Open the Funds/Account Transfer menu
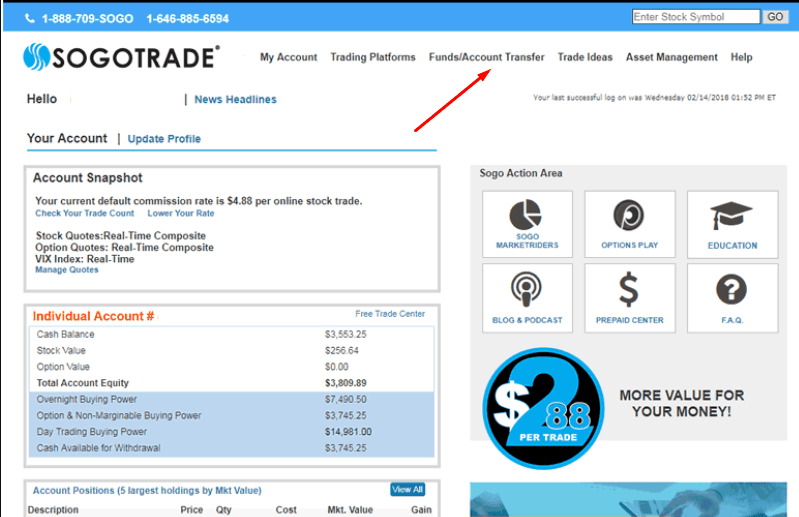799x517 pixels. (486, 57)
